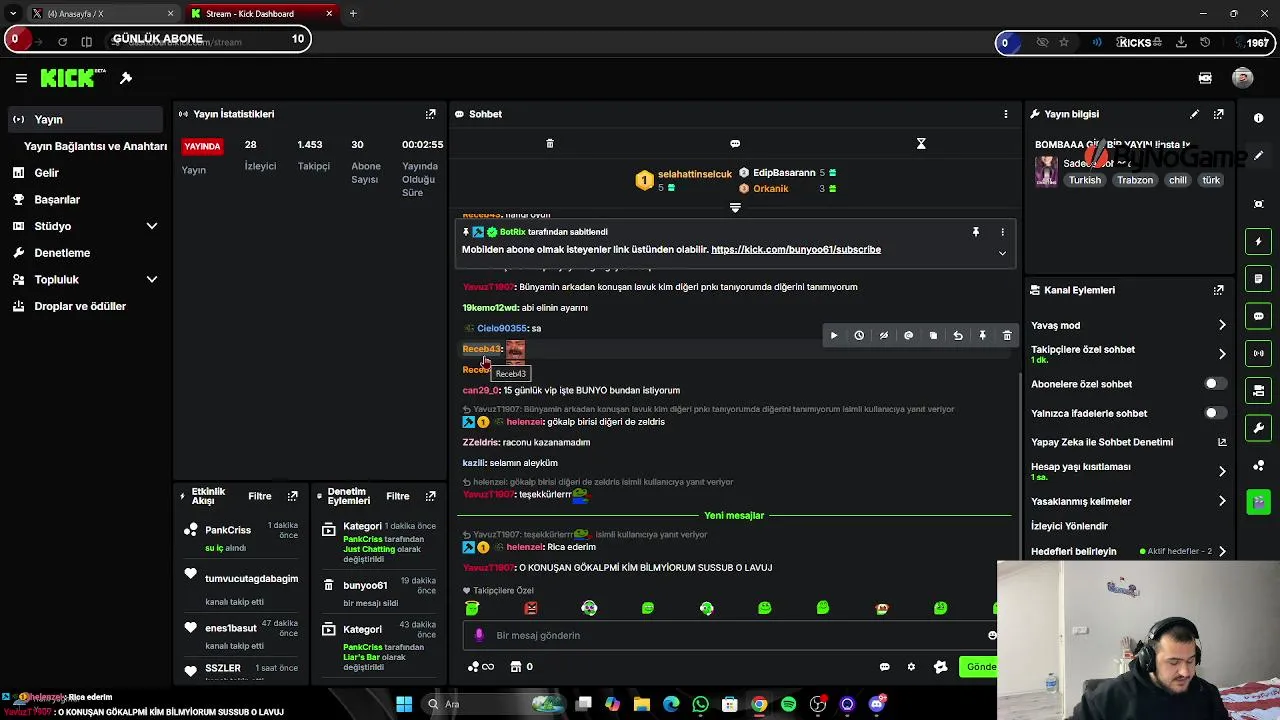
Task: Open Yapay Zeka ile Sohbet Denetimi
Action: click(1128, 442)
